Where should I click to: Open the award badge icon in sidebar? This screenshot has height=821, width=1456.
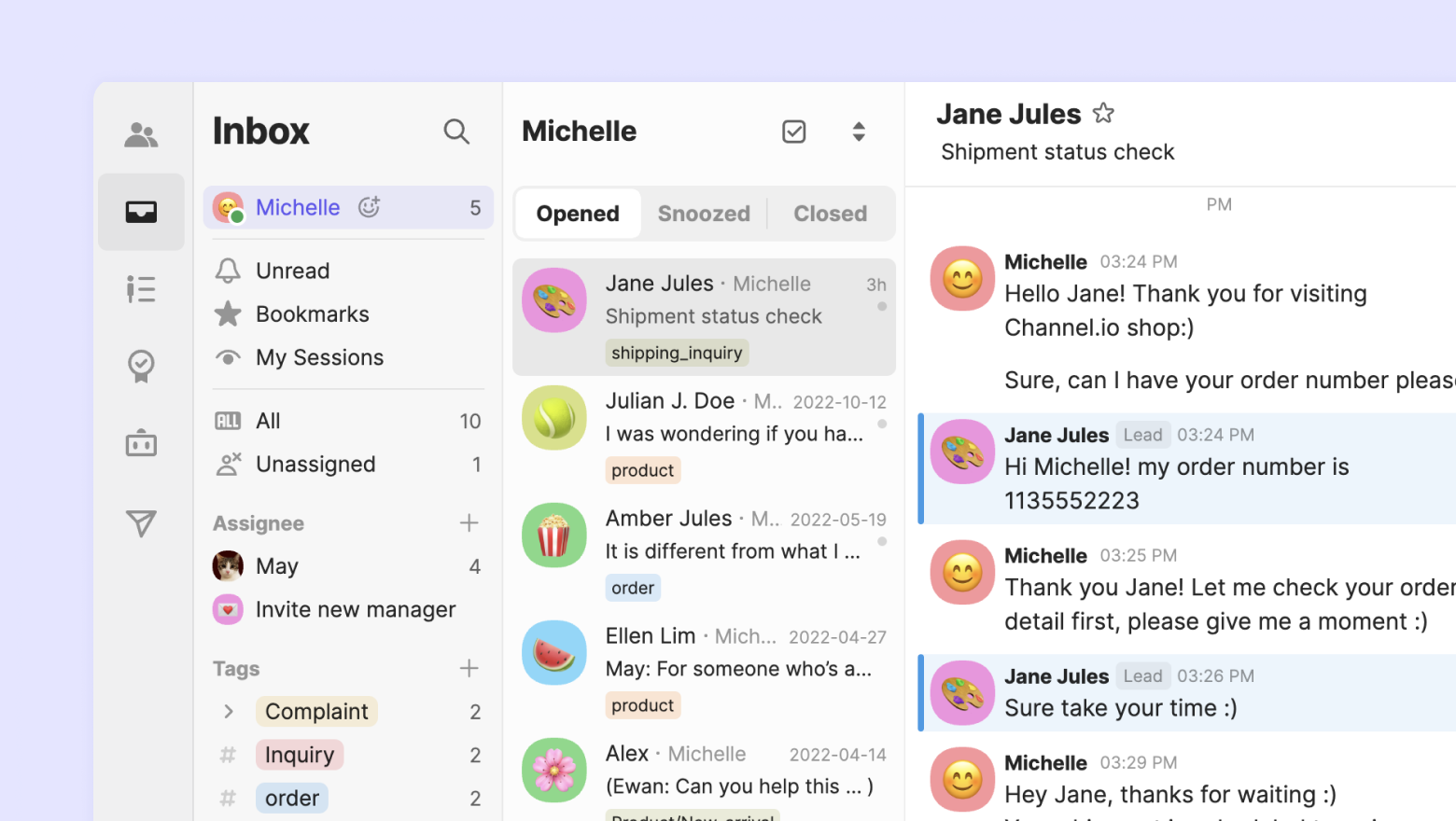(141, 366)
